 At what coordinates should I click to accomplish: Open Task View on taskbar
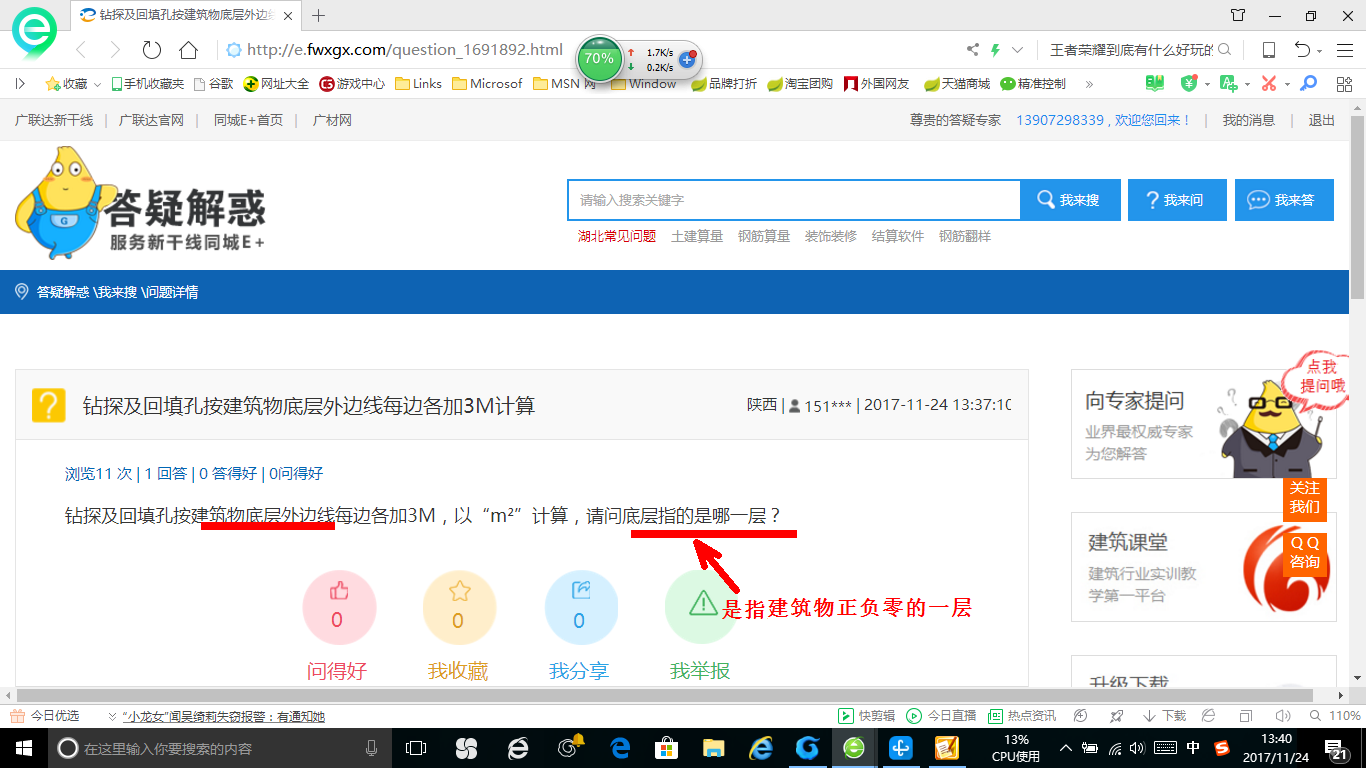[x=415, y=748]
